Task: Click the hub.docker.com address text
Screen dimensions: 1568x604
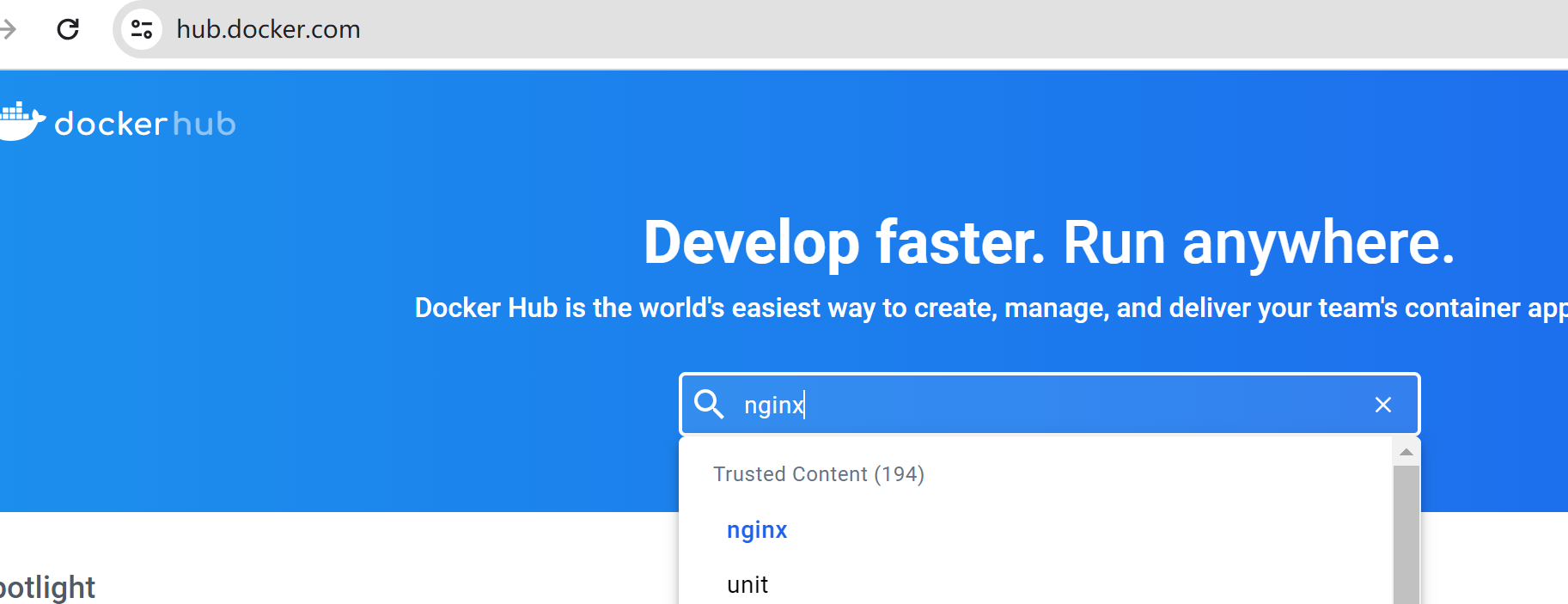Action: click(x=268, y=29)
